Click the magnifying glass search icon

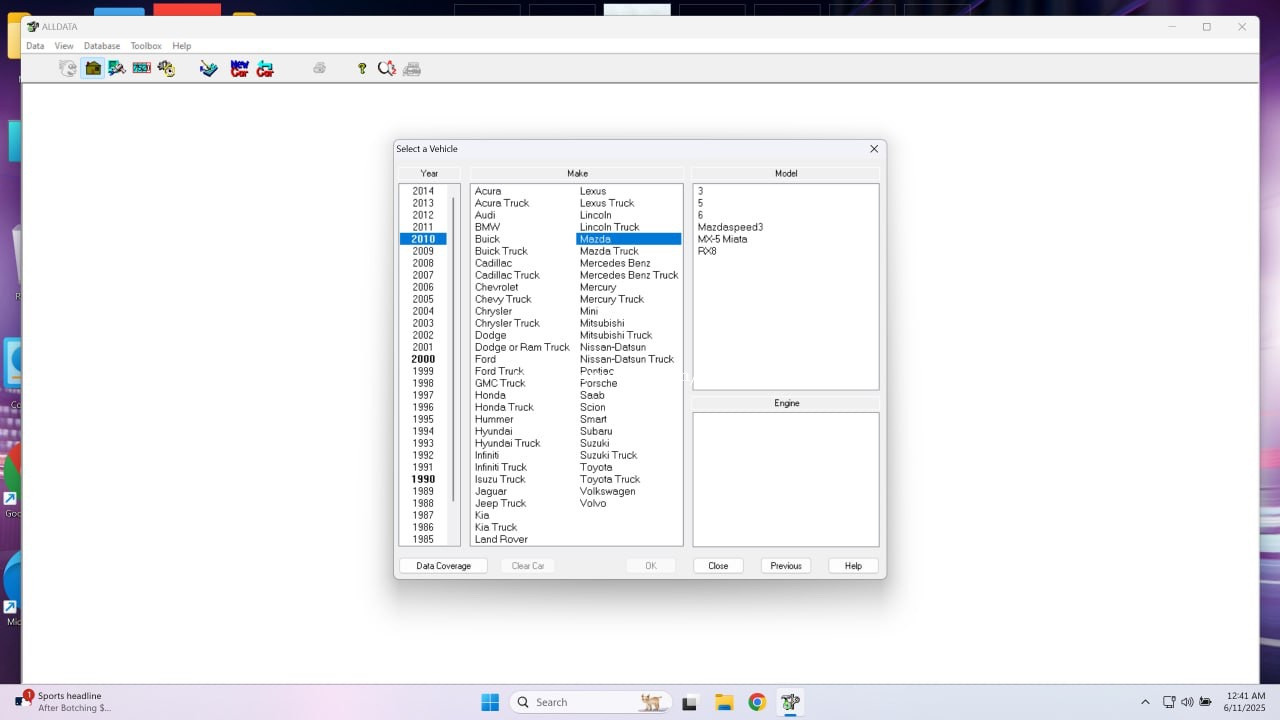click(x=387, y=68)
